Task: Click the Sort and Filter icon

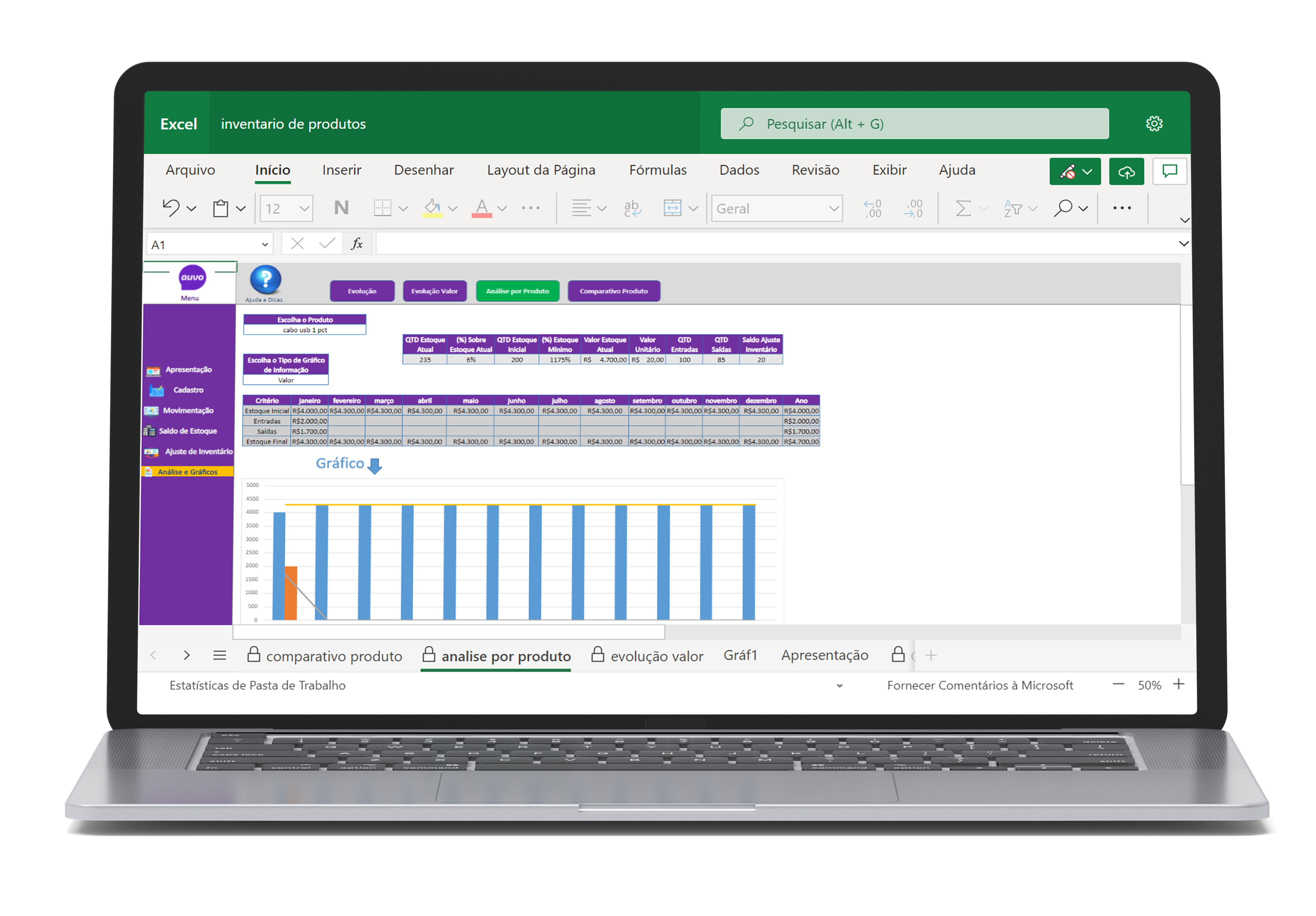Action: point(1013,208)
